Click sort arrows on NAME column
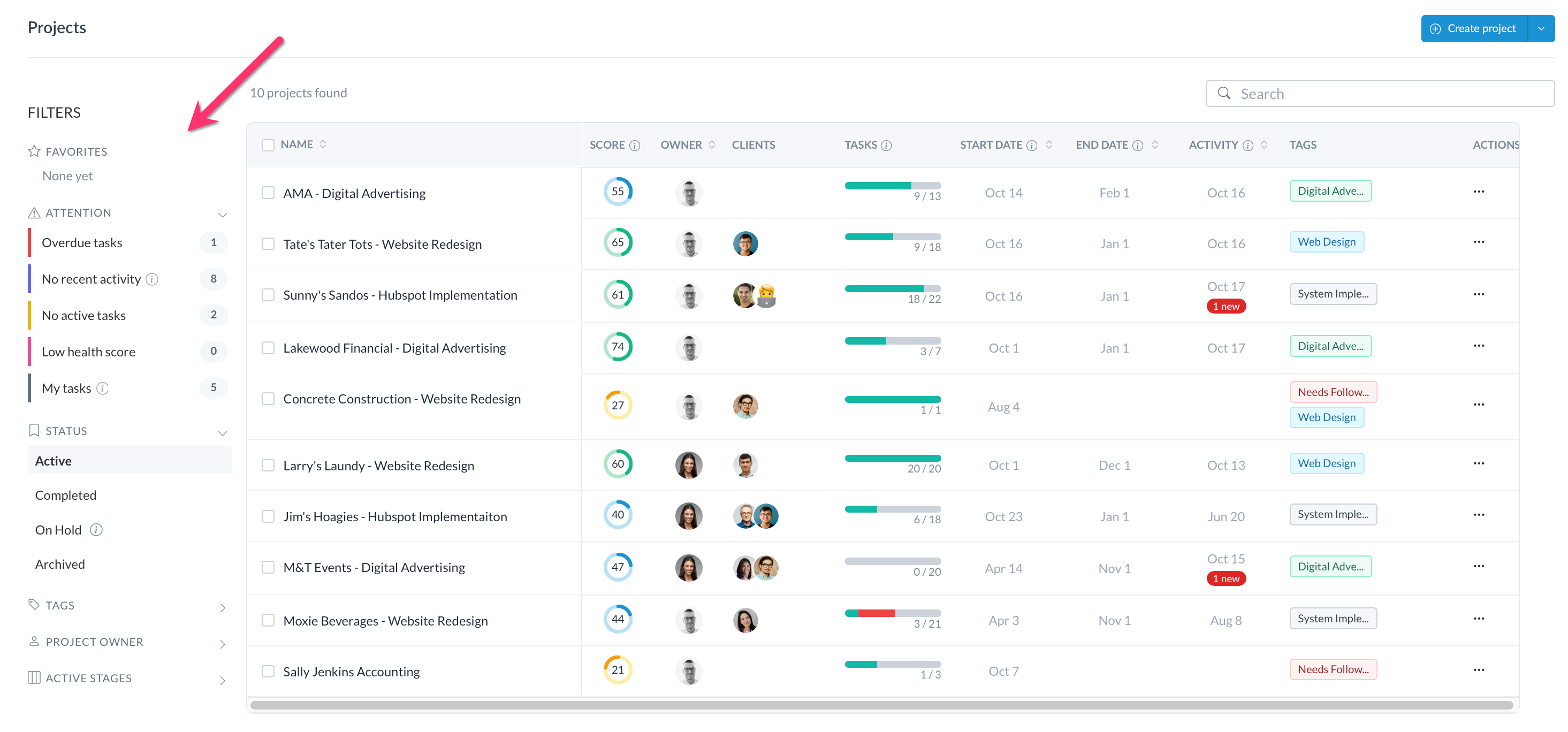The image size is (1568, 732). 323,144
